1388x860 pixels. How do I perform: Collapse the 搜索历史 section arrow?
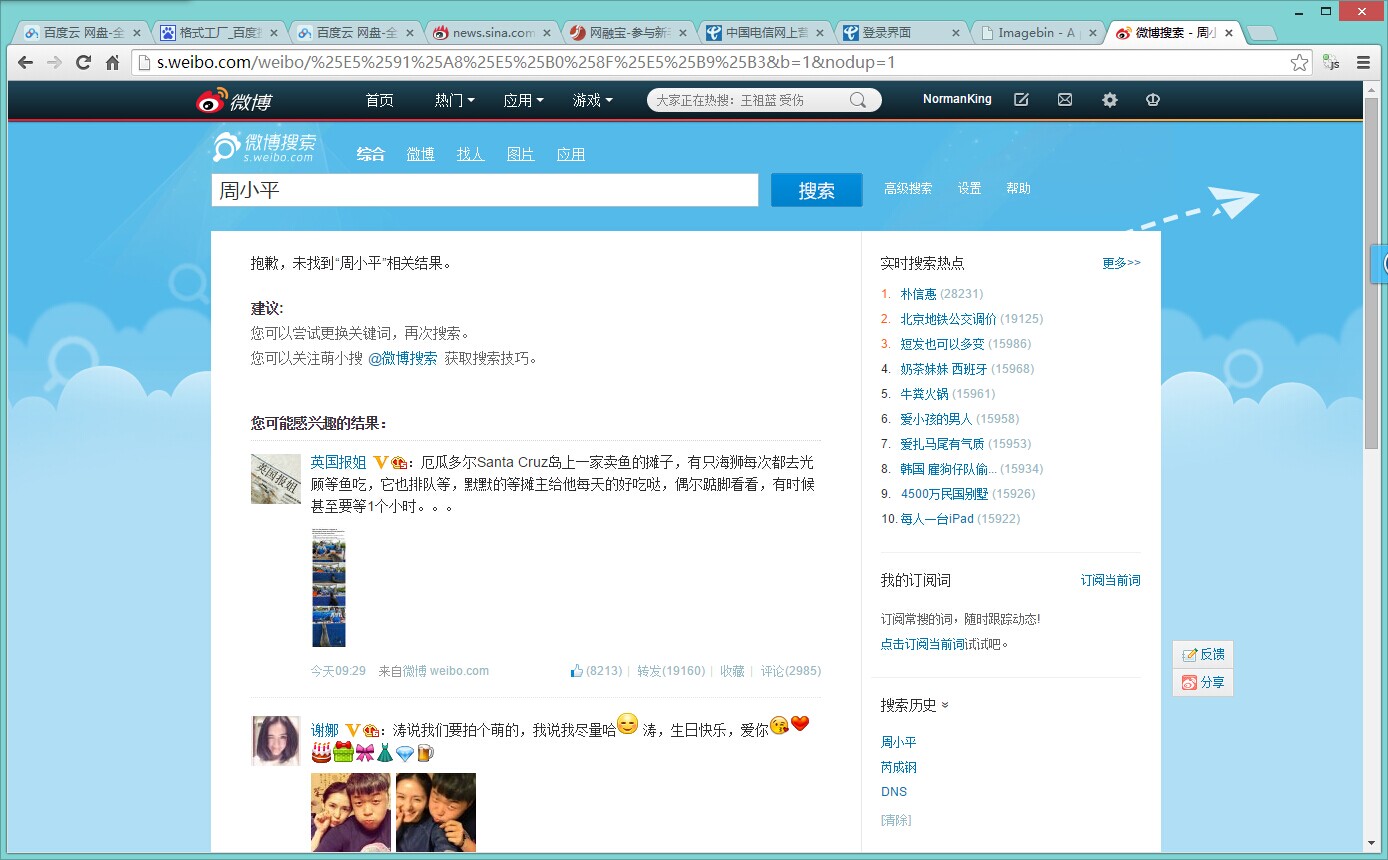(x=945, y=705)
